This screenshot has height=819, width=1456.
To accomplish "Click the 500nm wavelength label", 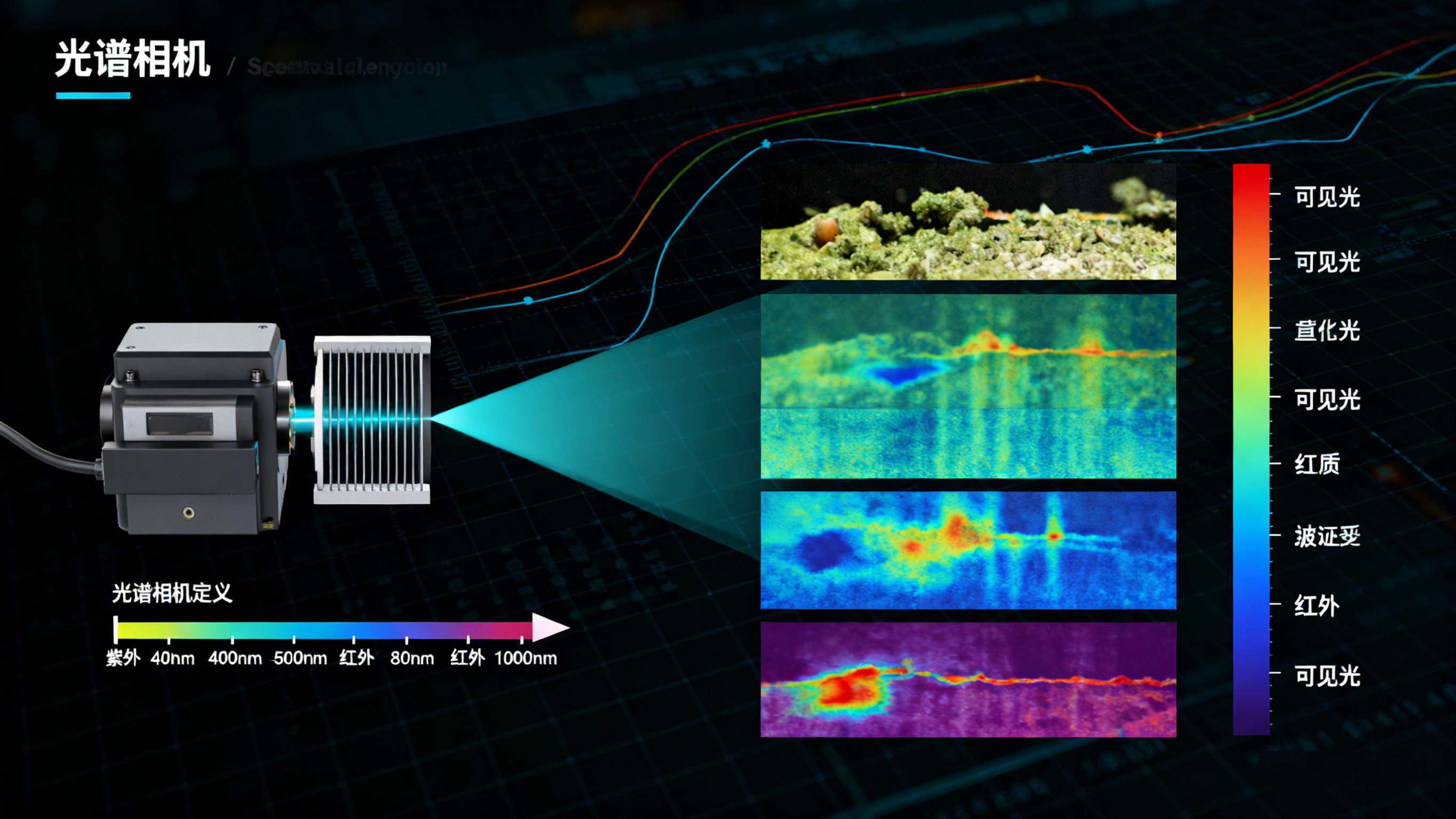I will click(300, 658).
